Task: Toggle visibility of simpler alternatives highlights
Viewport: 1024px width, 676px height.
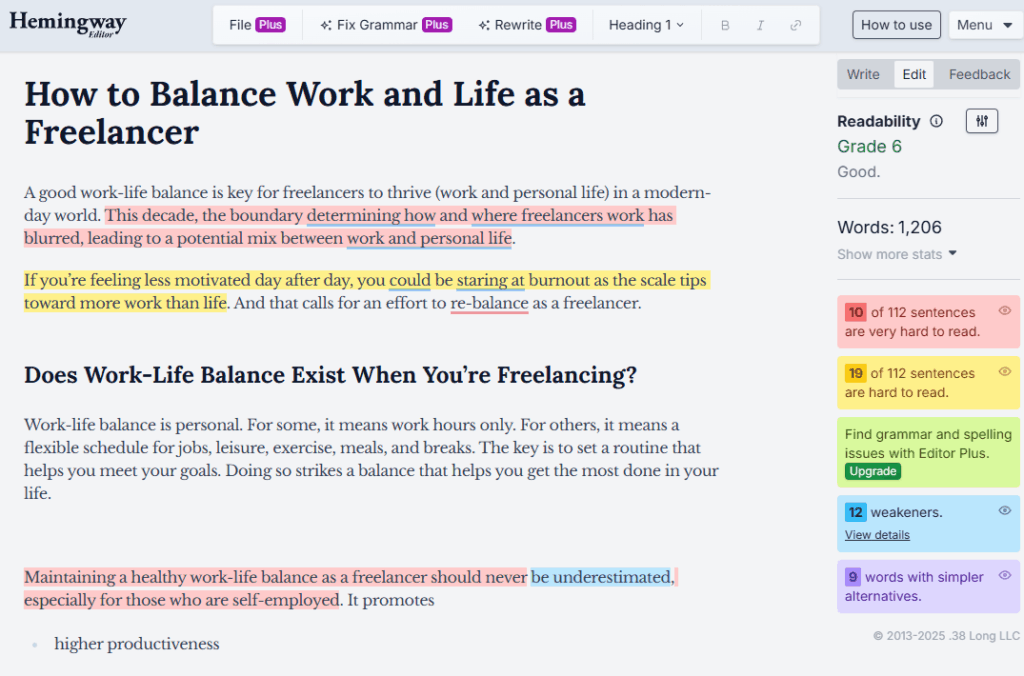Action: pos(1004,575)
